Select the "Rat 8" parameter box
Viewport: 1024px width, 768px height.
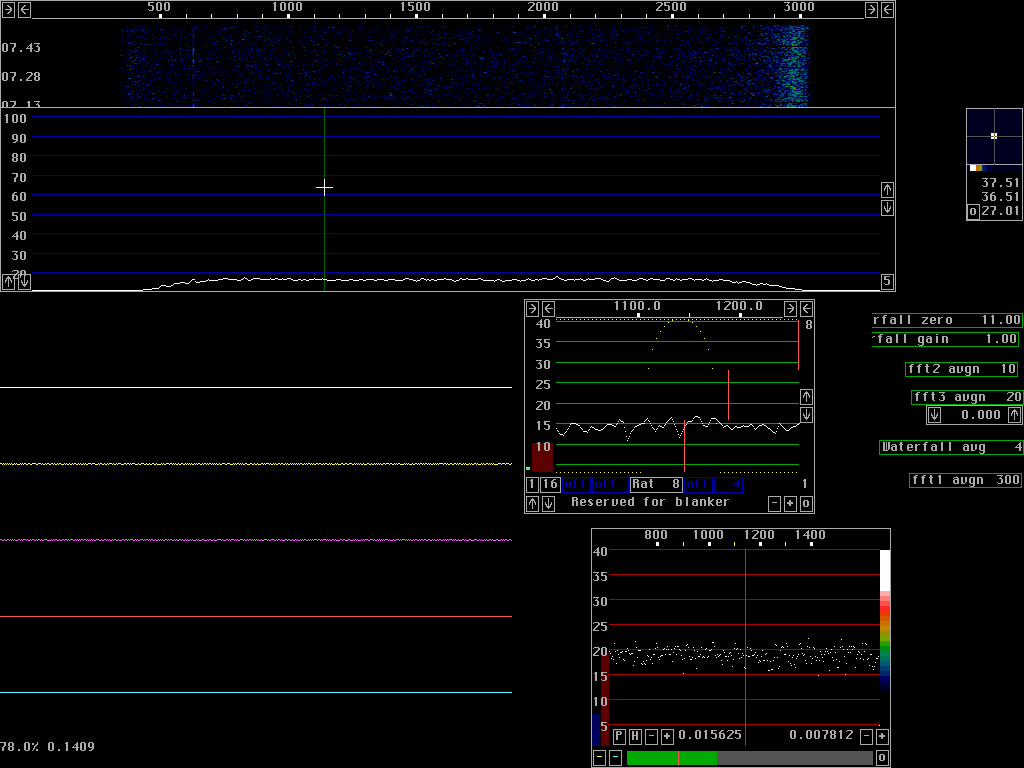[656, 485]
